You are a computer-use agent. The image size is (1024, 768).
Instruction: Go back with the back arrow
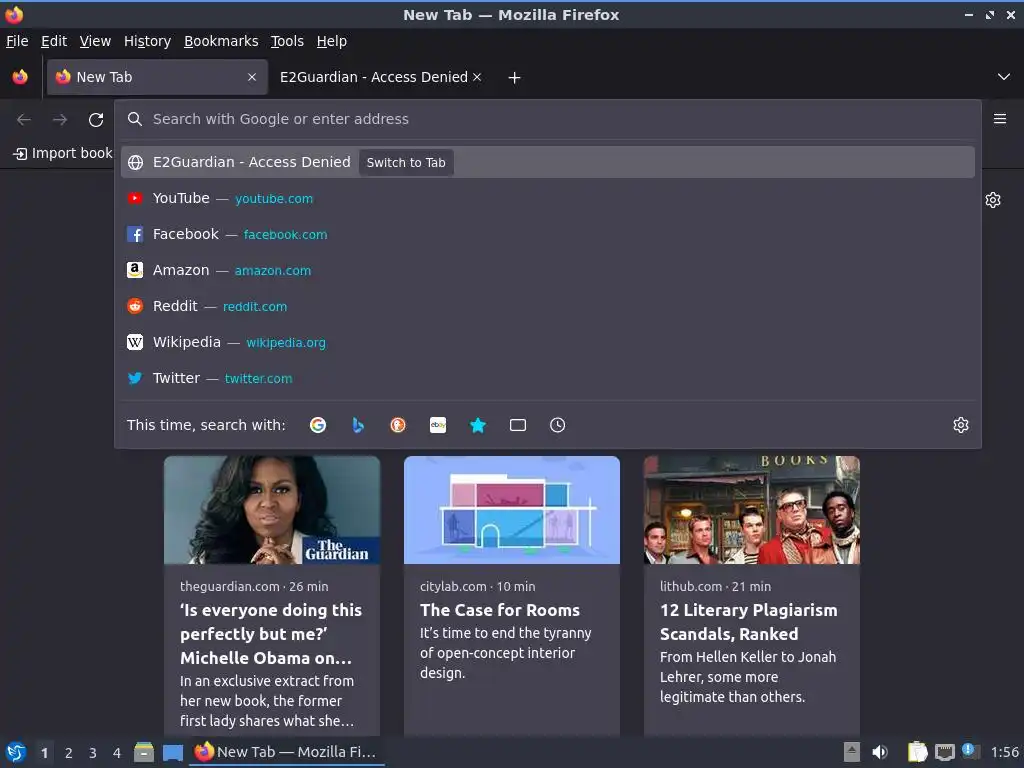24,120
